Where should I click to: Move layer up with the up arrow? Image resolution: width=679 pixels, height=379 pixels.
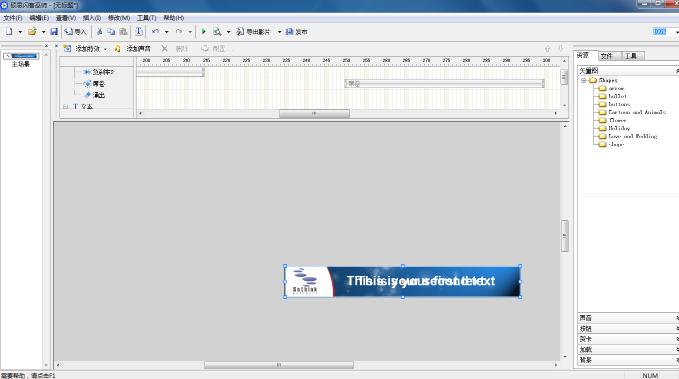tap(547, 49)
